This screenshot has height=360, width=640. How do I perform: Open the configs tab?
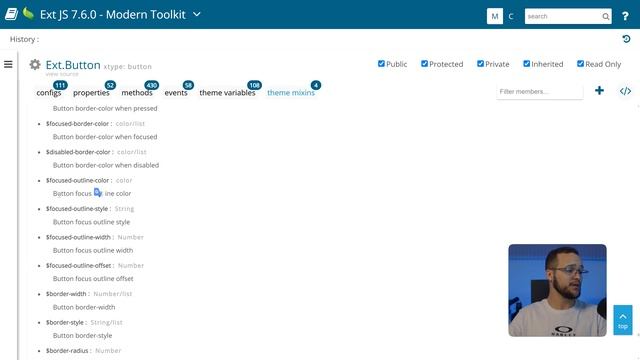49,93
